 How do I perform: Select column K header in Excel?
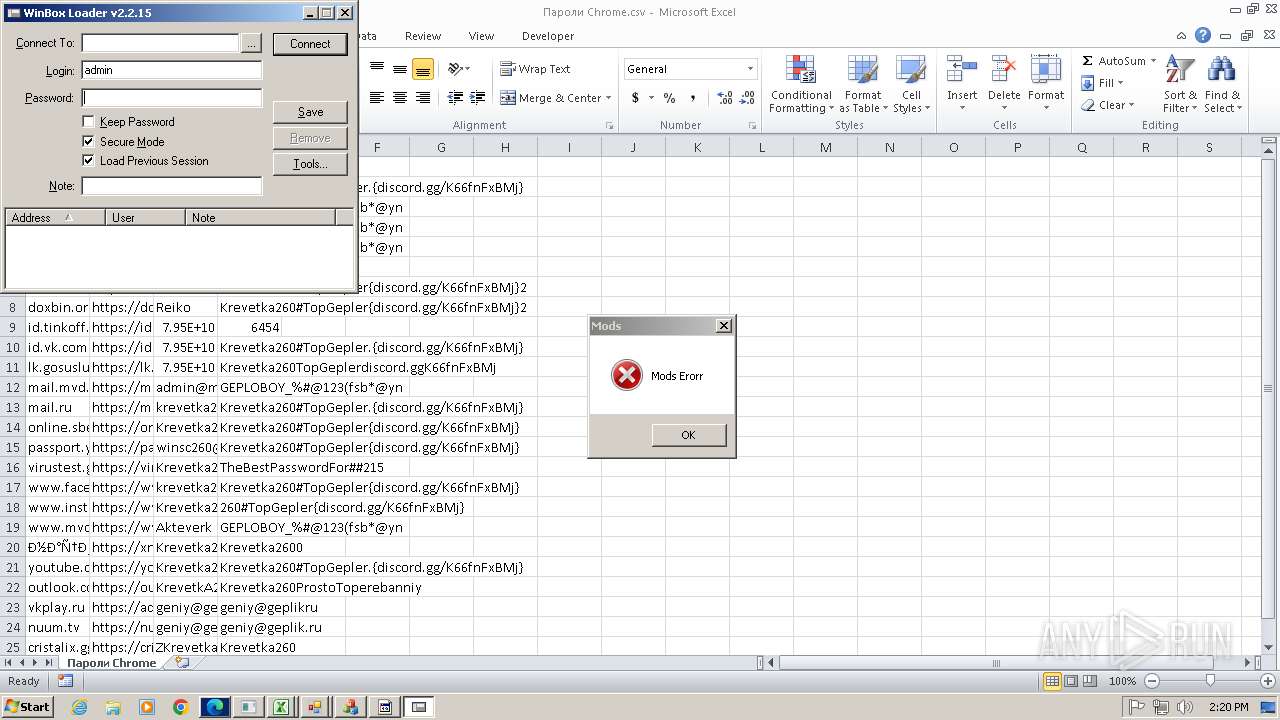[697, 148]
